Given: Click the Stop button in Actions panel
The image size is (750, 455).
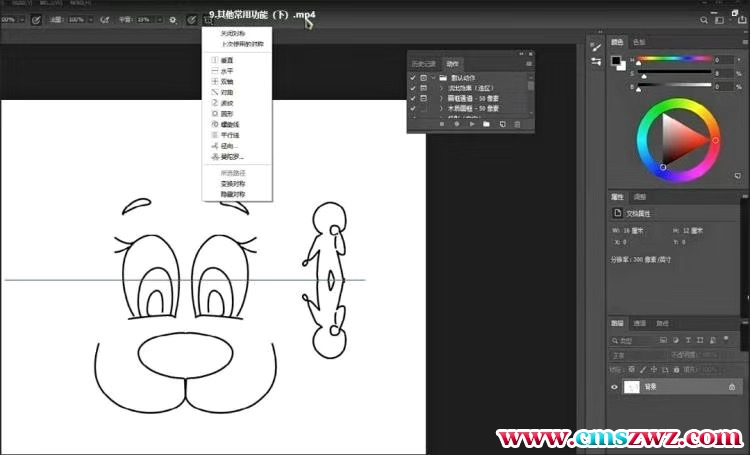Looking at the screenshot, I should (x=441, y=124).
